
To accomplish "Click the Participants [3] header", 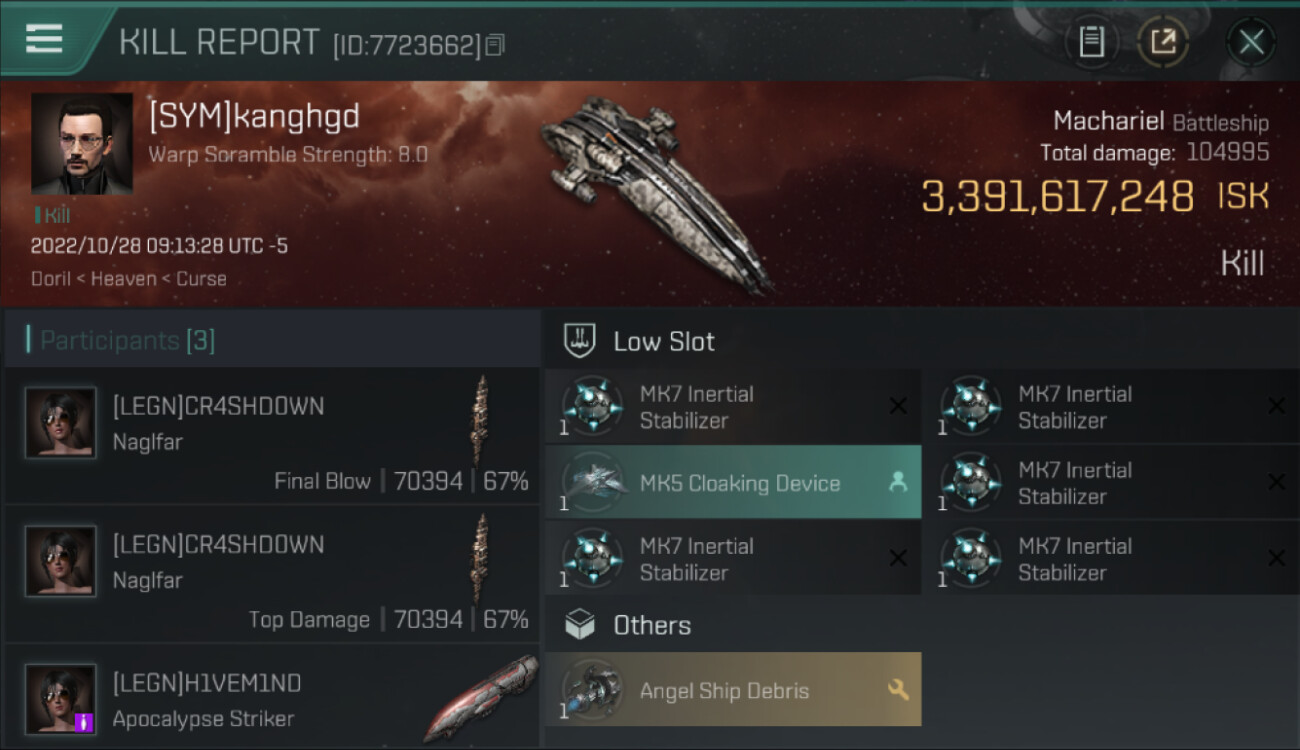I will (127, 340).
